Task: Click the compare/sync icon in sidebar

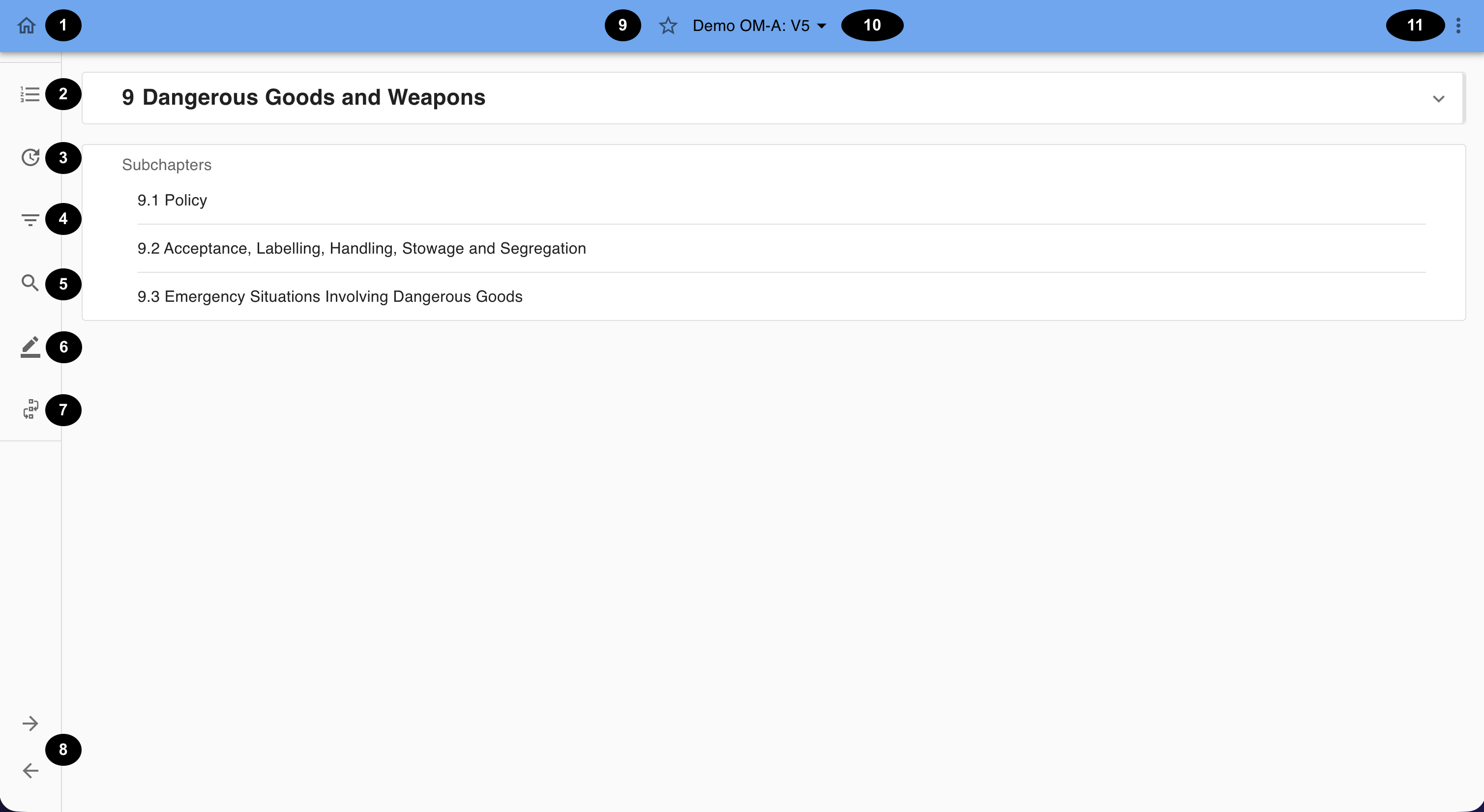Action: tap(30, 409)
